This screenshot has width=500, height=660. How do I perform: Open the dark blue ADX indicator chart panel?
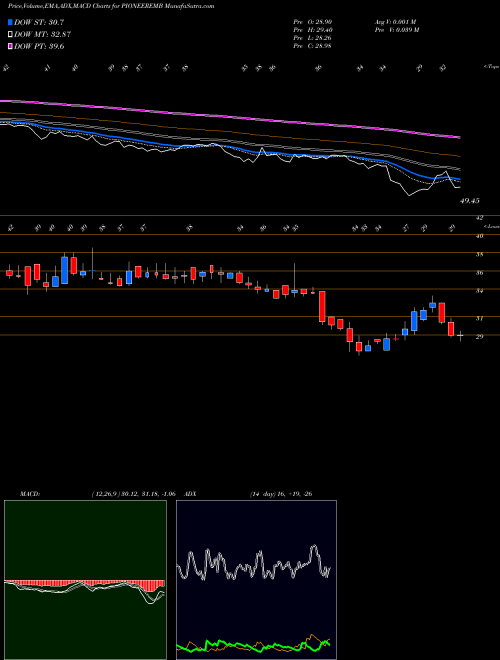(256, 580)
